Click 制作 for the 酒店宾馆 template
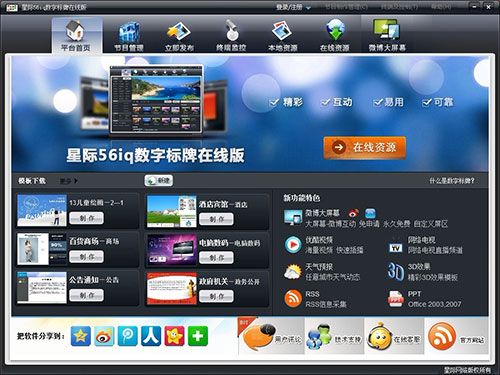Image resolution: width=500 pixels, height=375 pixels. (216, 219)
